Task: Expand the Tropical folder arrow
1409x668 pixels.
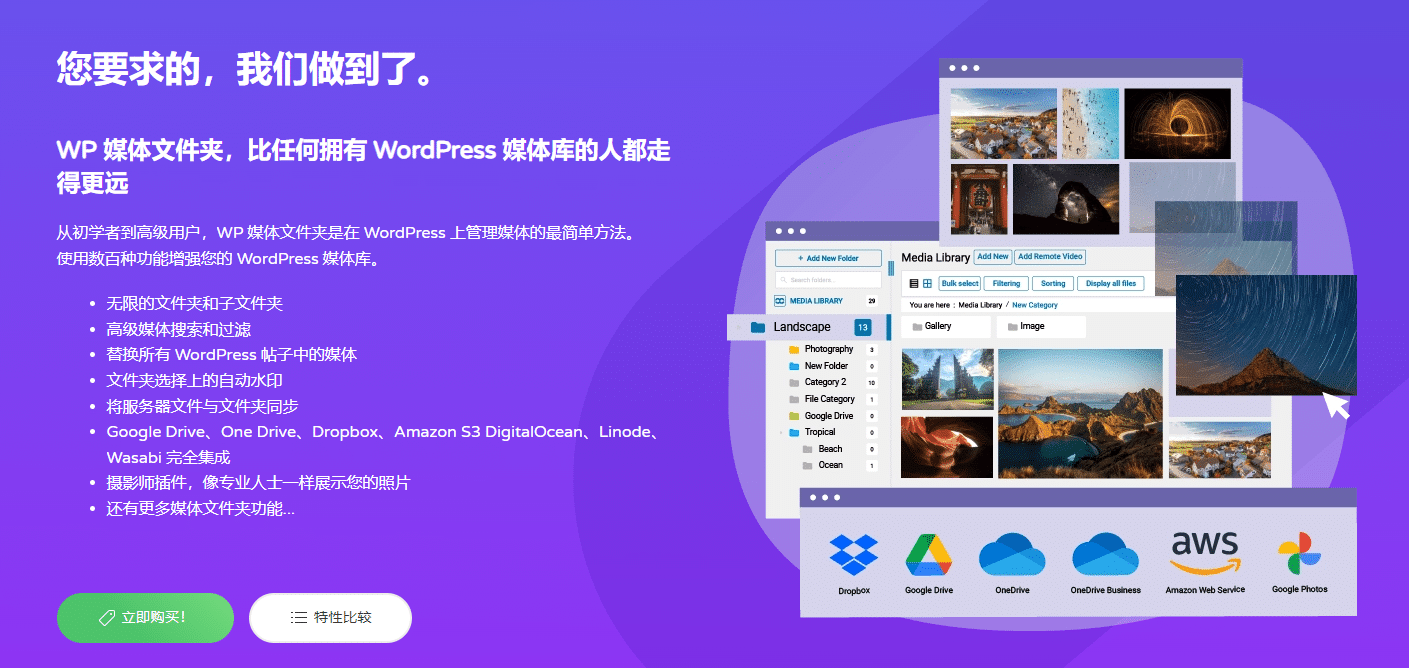Action: [780, 432]
